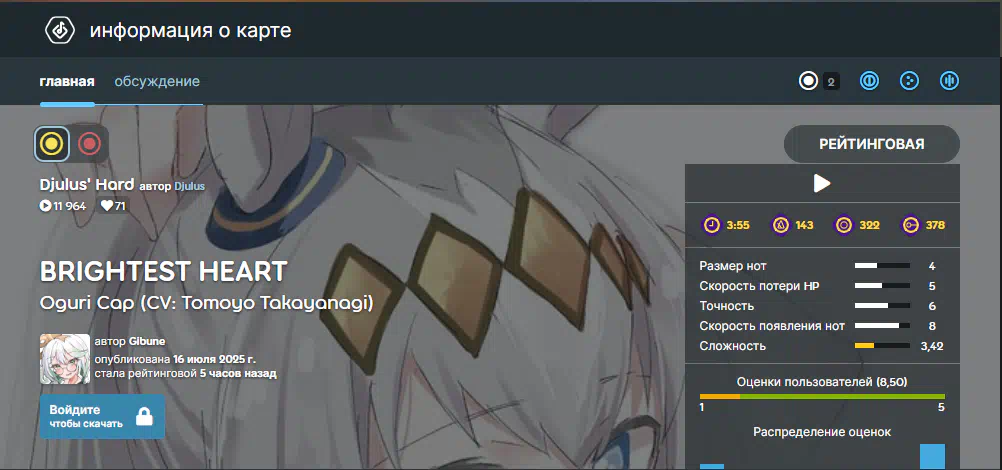
Task: Click the BPM icon showing 143
Action: (781, 225)
